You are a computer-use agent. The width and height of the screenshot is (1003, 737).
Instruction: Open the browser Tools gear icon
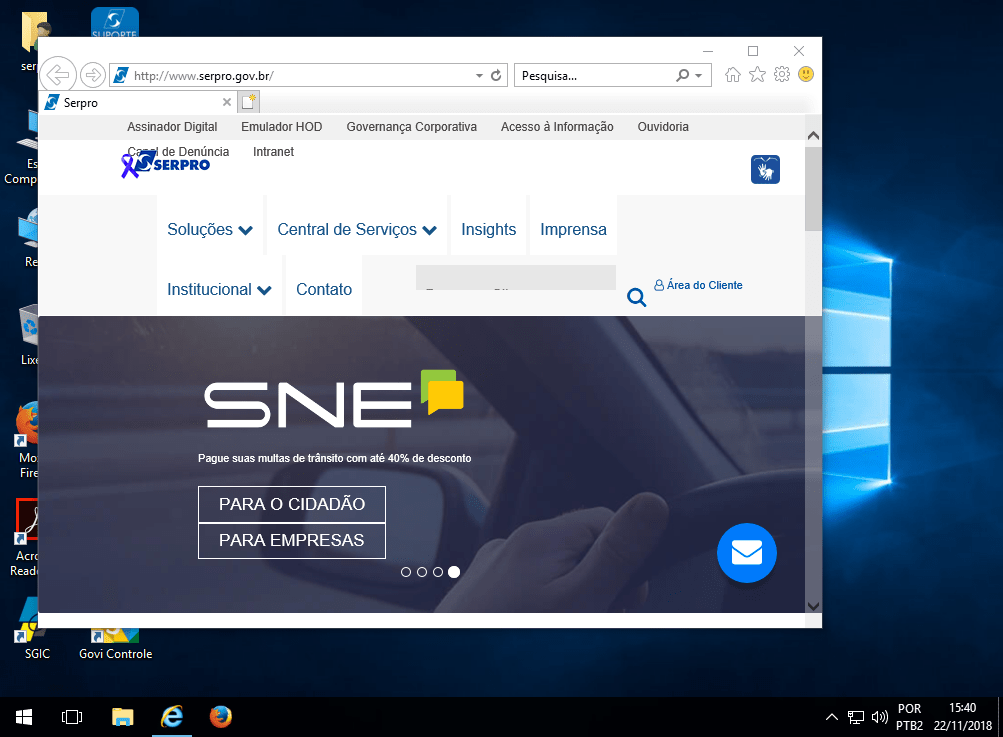coord(782,75)
